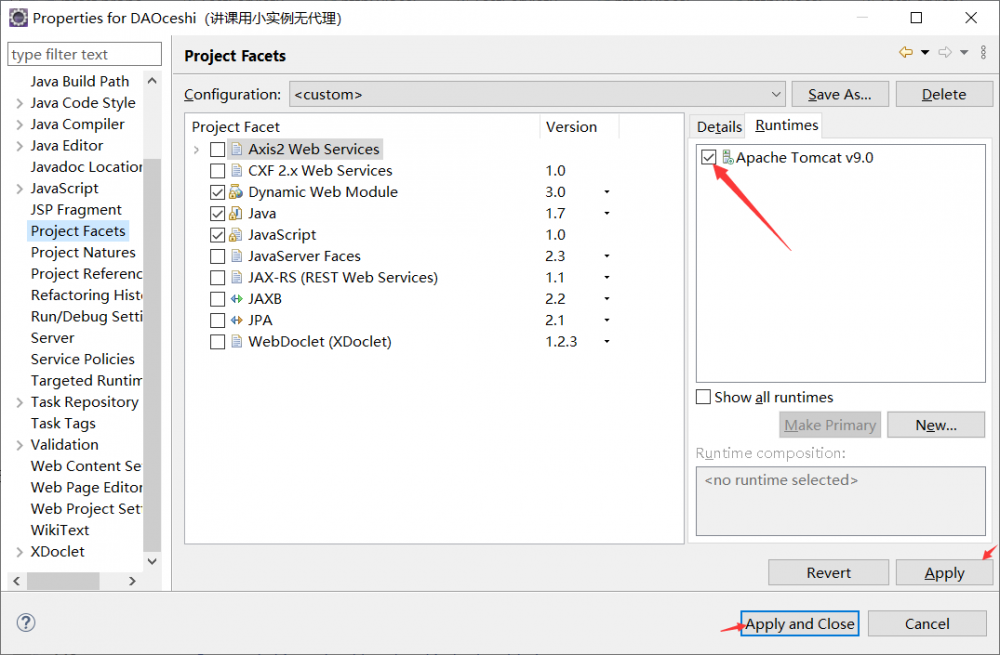
Task: Open the Configuration combo box
Action: [x=537, y=94]
